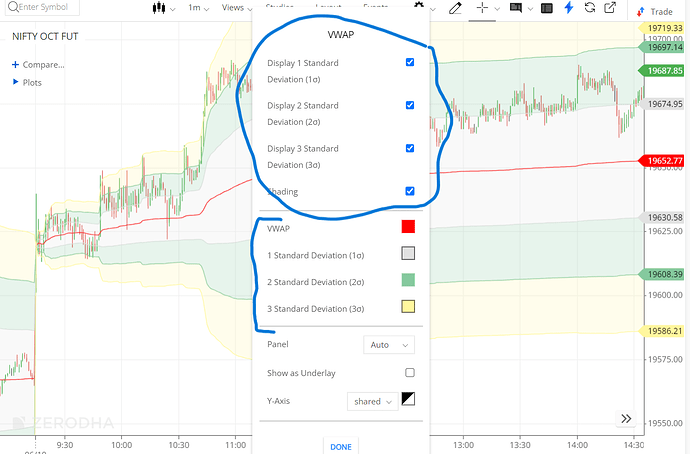The width and height of the screenshot is (690, 454).
Task: Click the crosshair cursor tool
Action: pos(483,8)
